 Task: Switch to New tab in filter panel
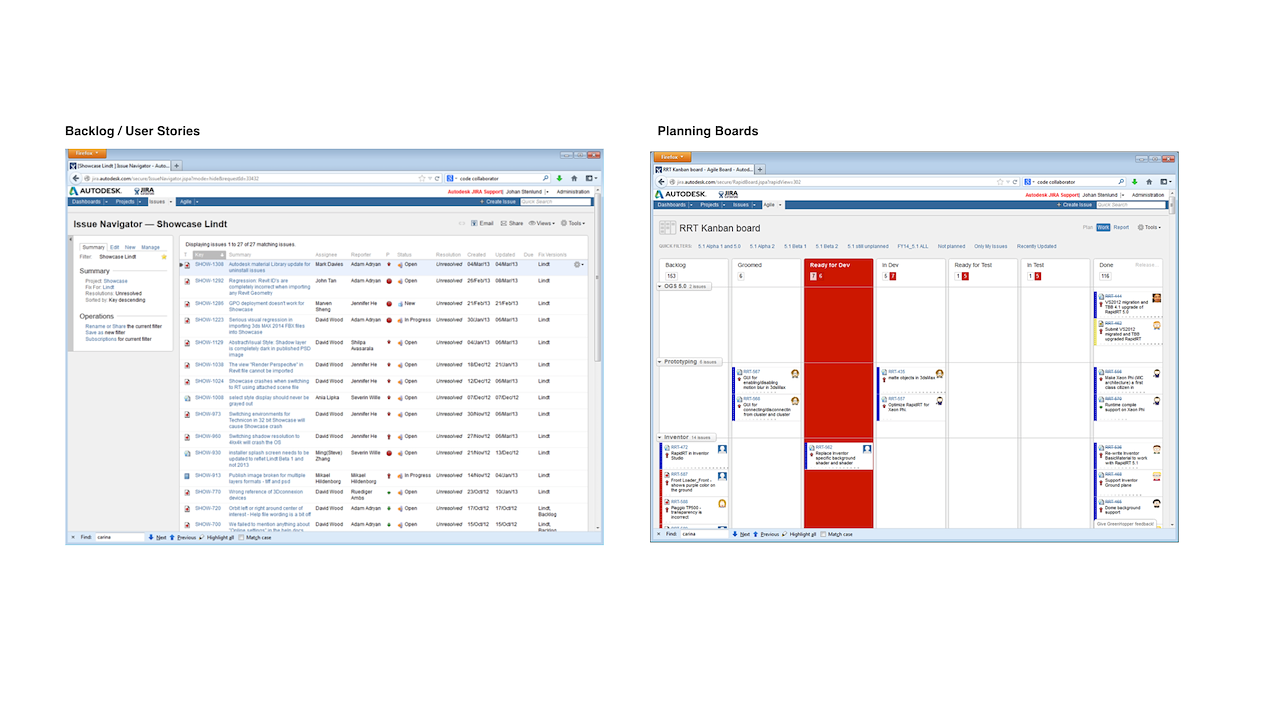point(130,247)
